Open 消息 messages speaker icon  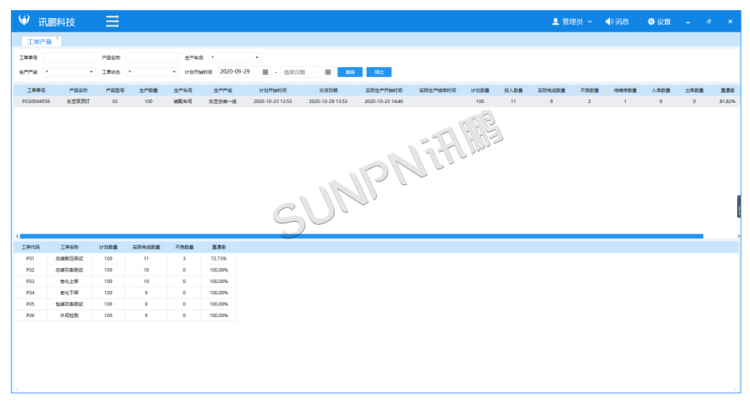[x=609, y=21]
